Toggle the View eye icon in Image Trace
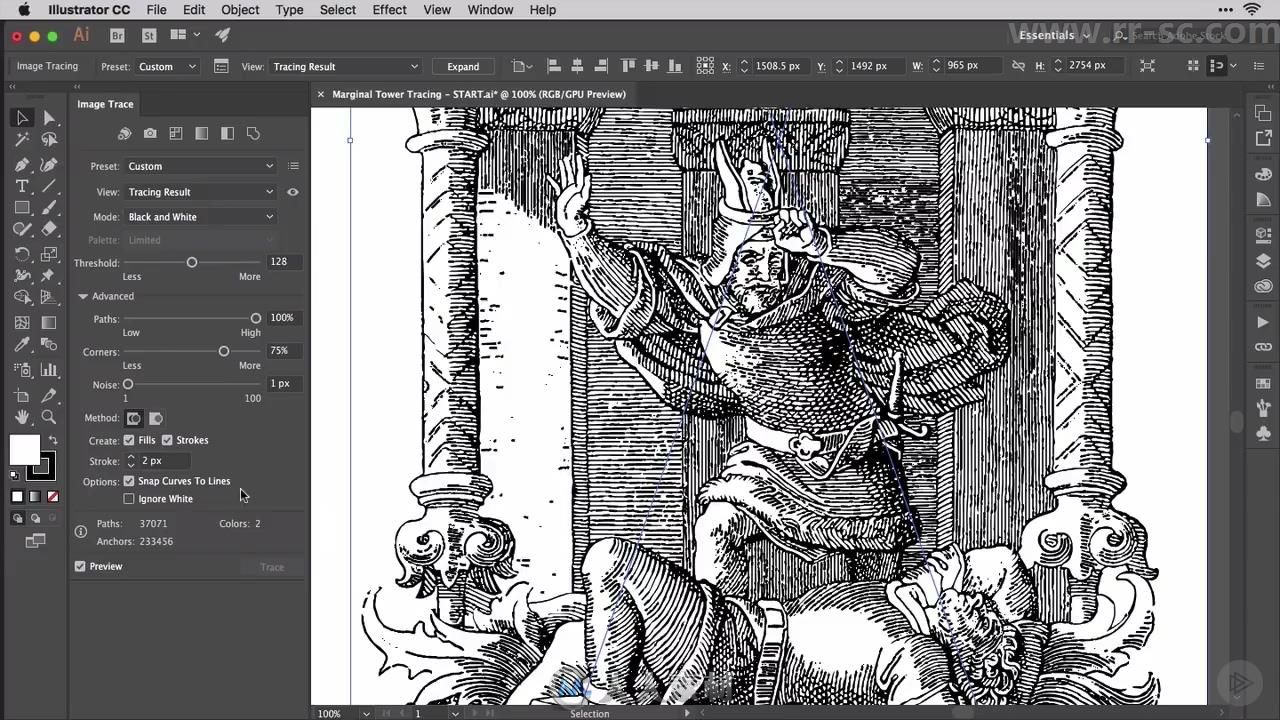The image size is (1280, 720). (293, 192)
